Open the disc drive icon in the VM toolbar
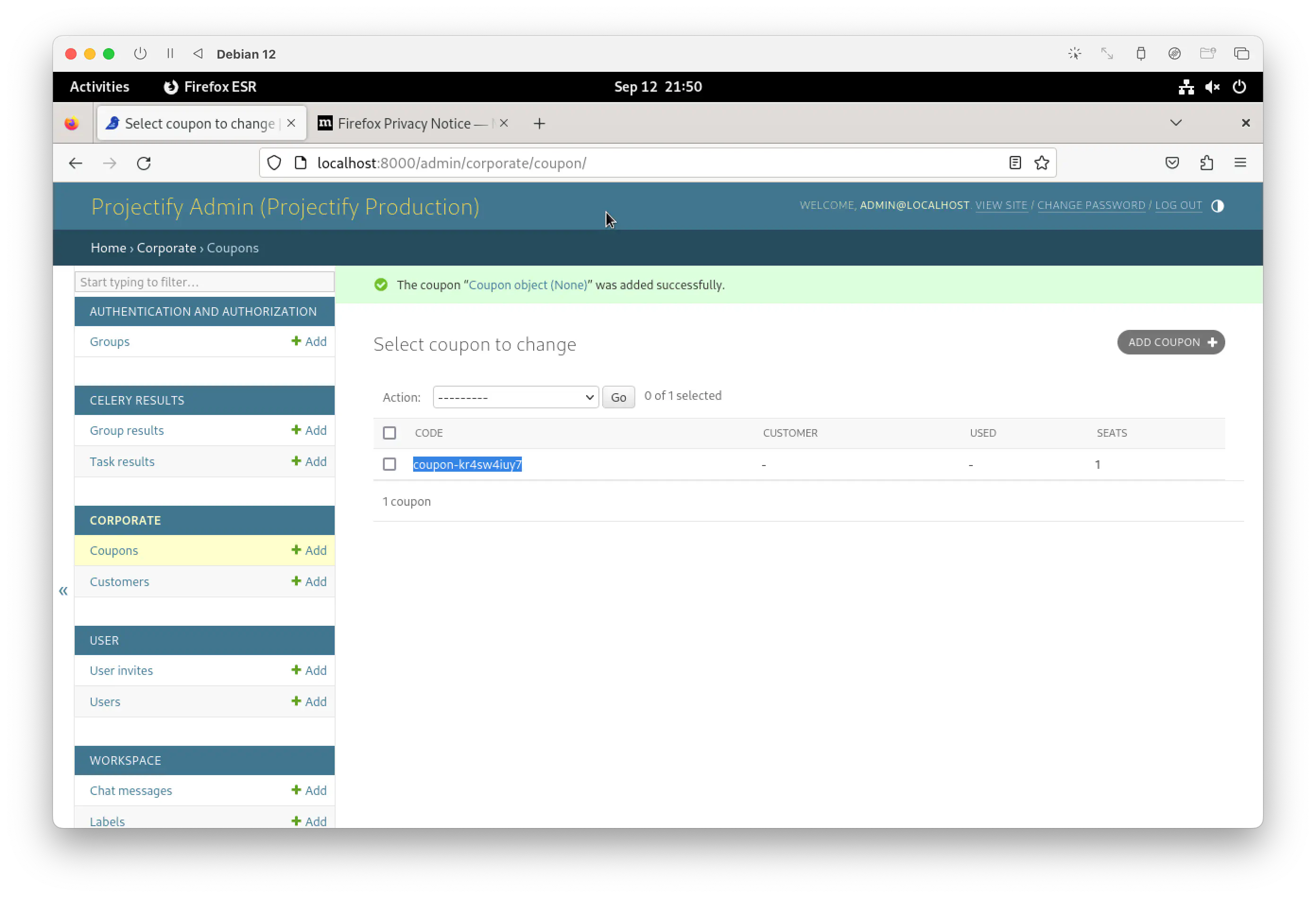The width and height of the screenshot is (1316, 898). (1174, 54)
